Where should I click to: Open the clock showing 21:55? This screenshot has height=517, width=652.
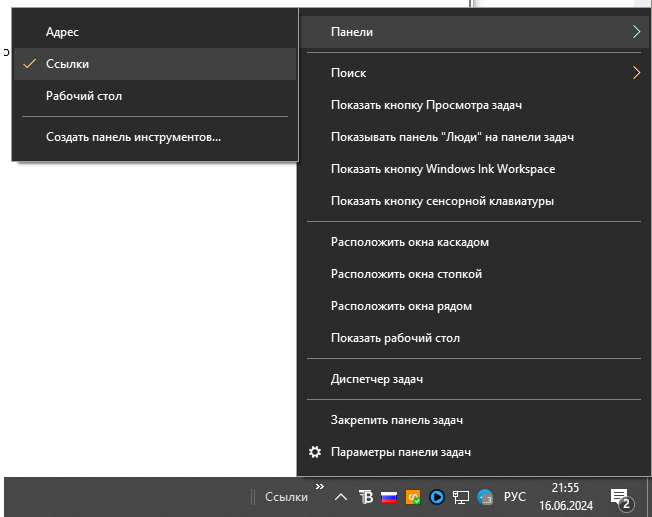[566, 497]
